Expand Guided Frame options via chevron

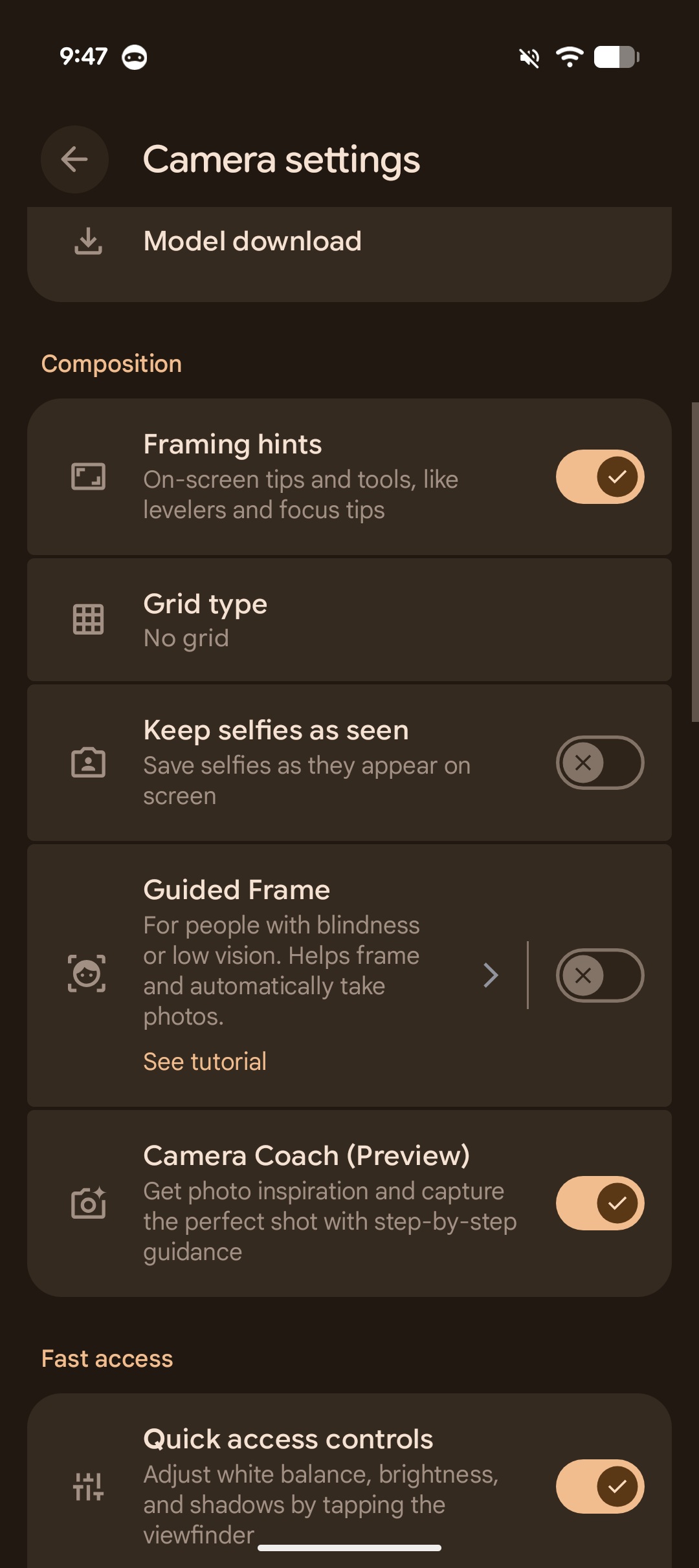pyautogui.click(x=491, y=975)
